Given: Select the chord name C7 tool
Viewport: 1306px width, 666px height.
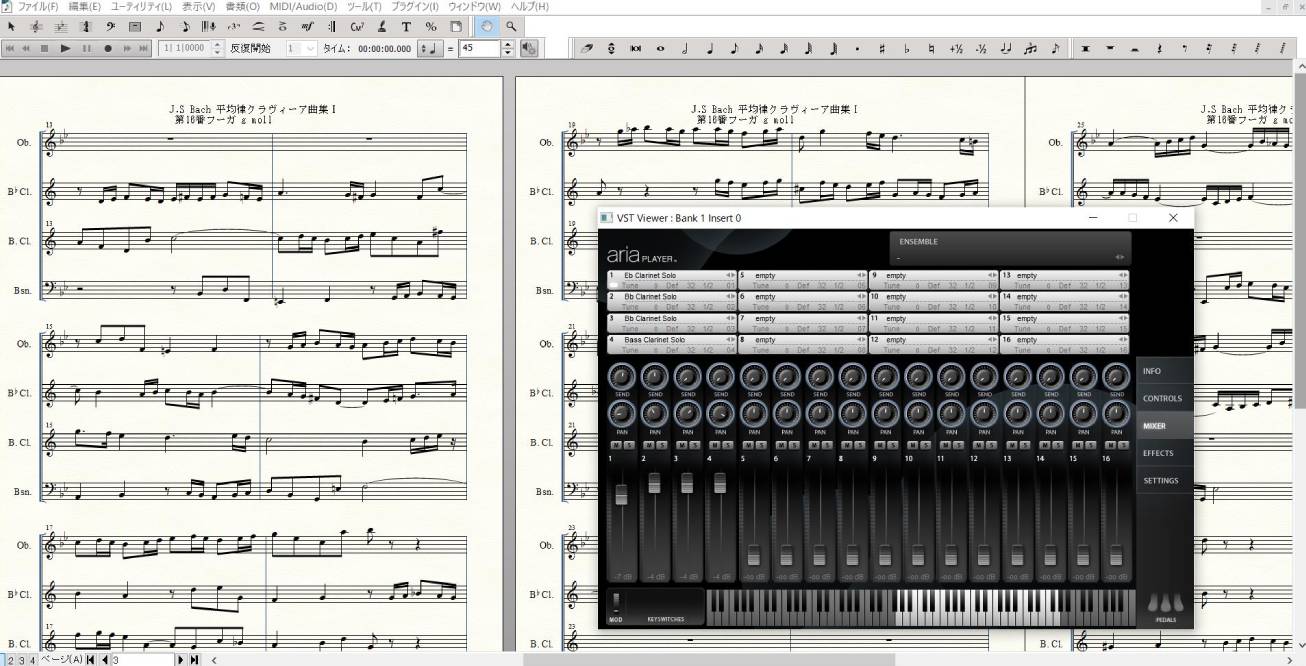Looking at the screenshot, I should coord(357,26).
